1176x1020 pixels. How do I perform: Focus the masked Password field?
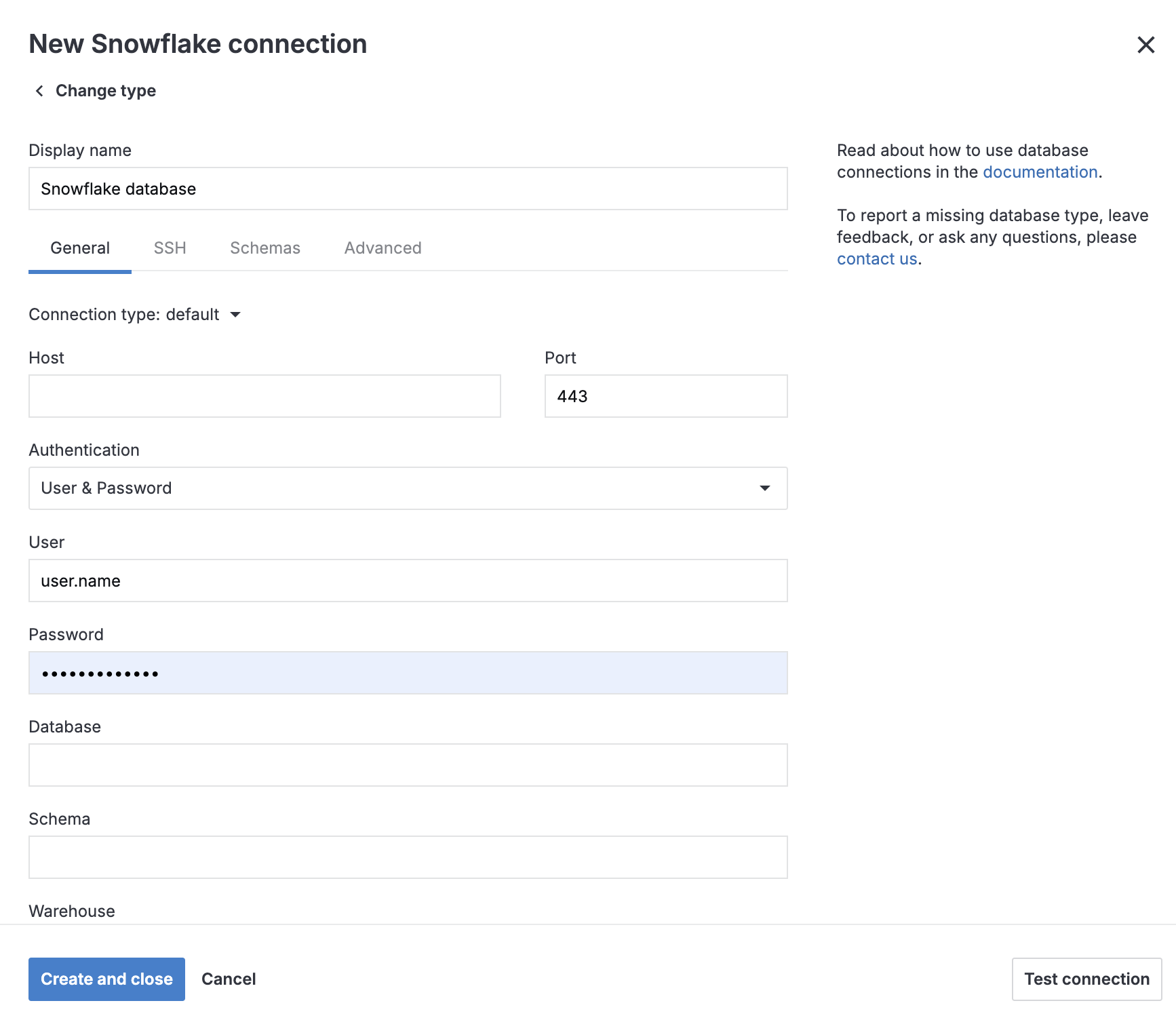407,672
